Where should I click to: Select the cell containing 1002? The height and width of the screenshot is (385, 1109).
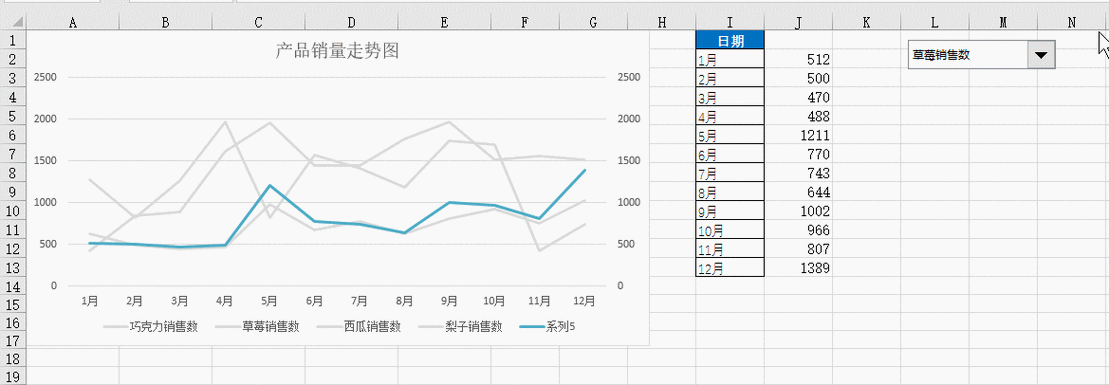click(x=798, y=211)
